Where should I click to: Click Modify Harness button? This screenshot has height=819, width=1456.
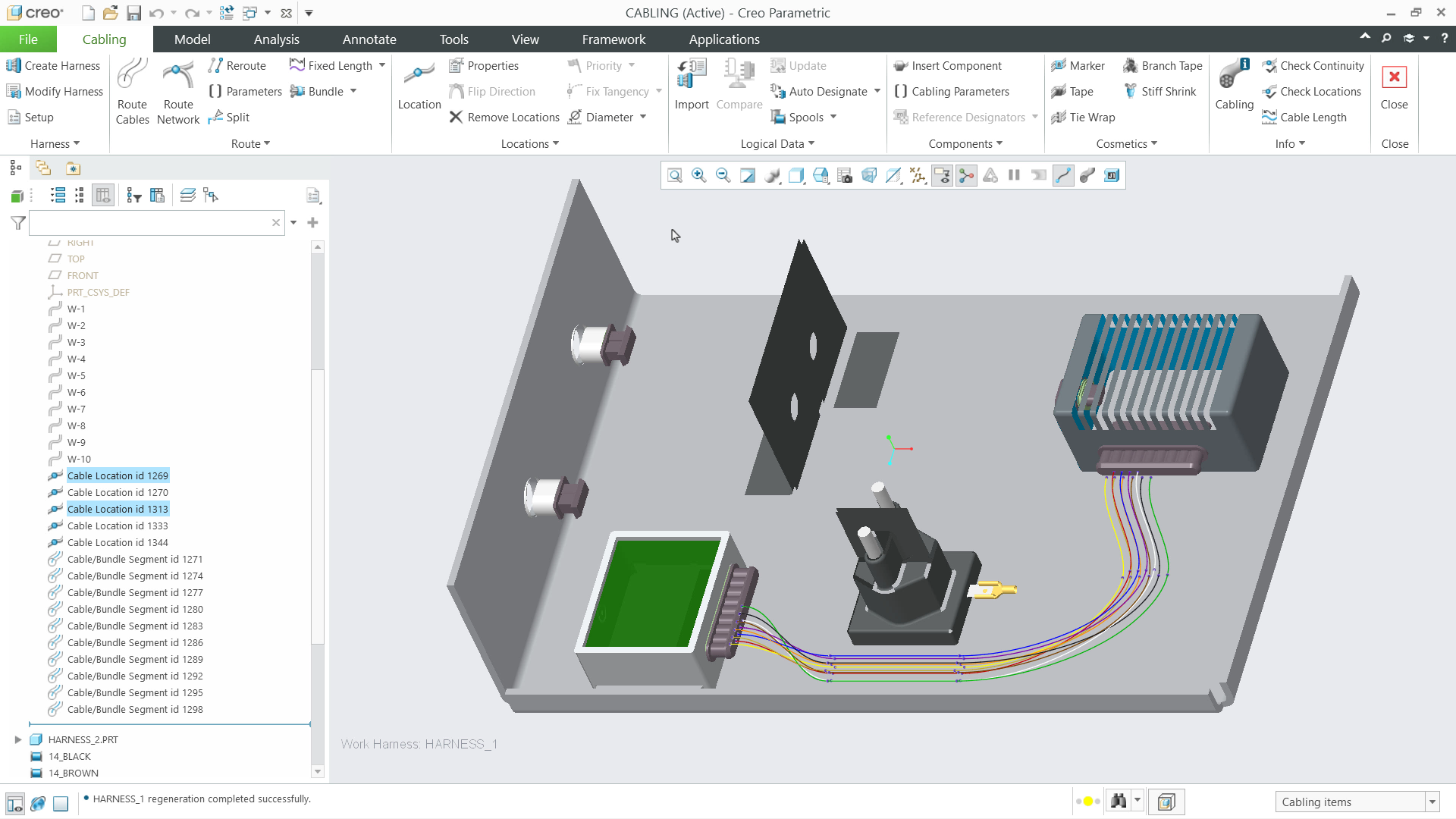[x=55, y=92]
